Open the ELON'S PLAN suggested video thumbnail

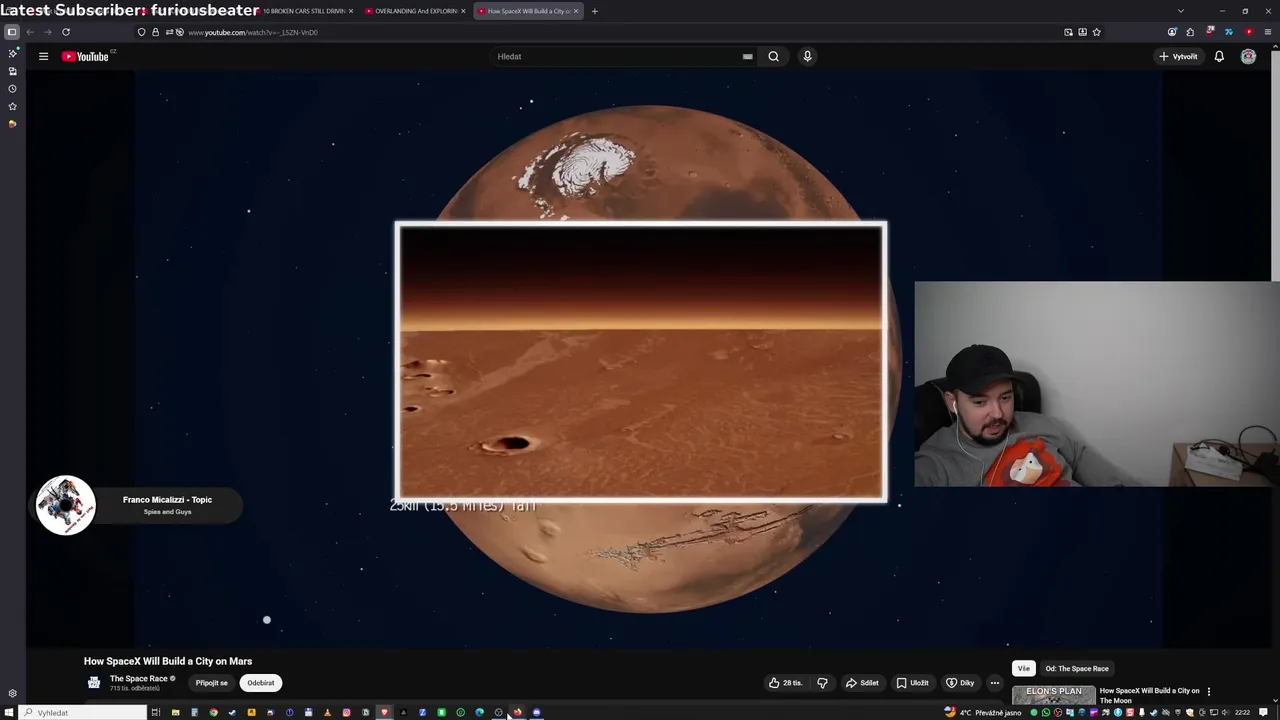point(1053,695)
